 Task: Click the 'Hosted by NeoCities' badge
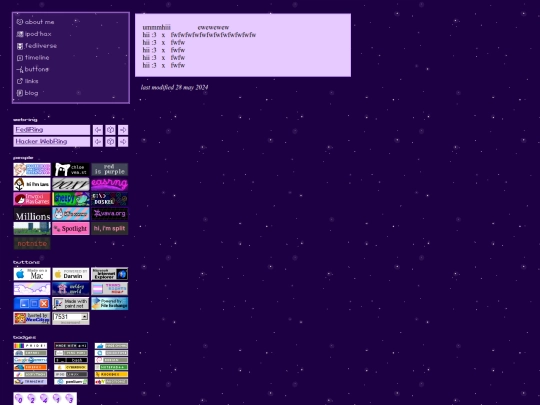32,319
